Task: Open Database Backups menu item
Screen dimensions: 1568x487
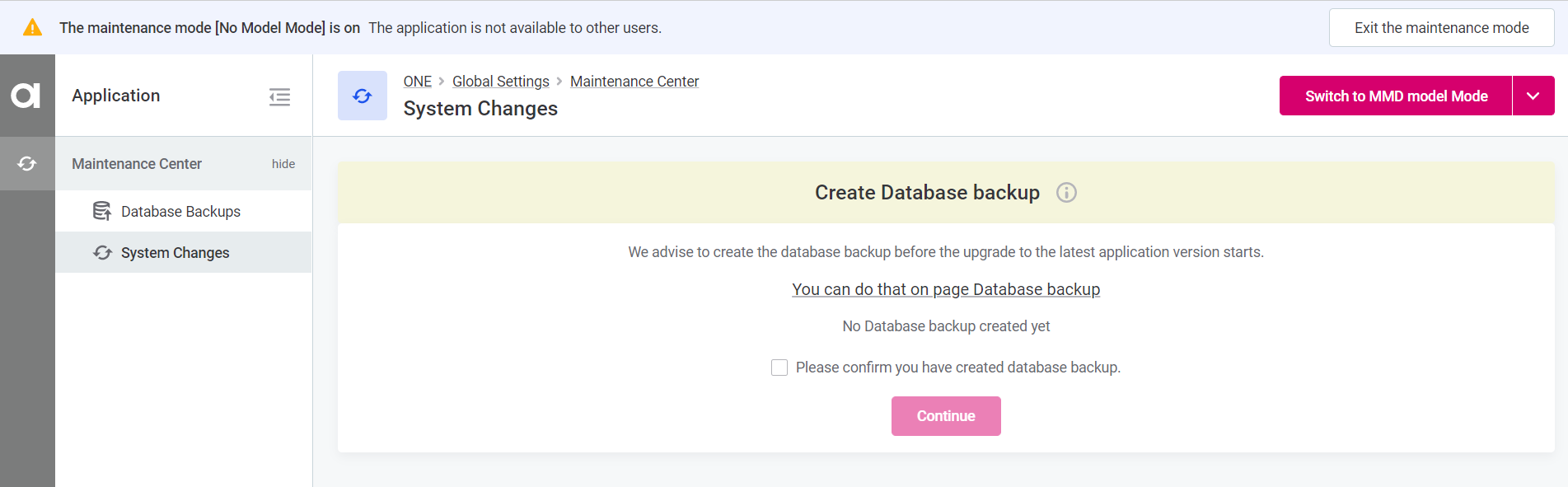Action: tap(180, 212)
